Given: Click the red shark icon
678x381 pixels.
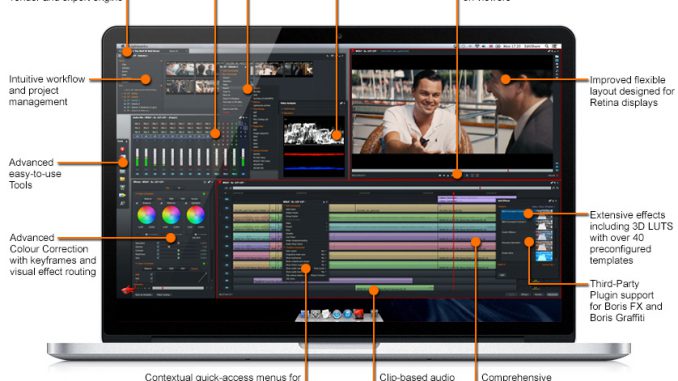Looking at the screenshot, I should [128, 289].
